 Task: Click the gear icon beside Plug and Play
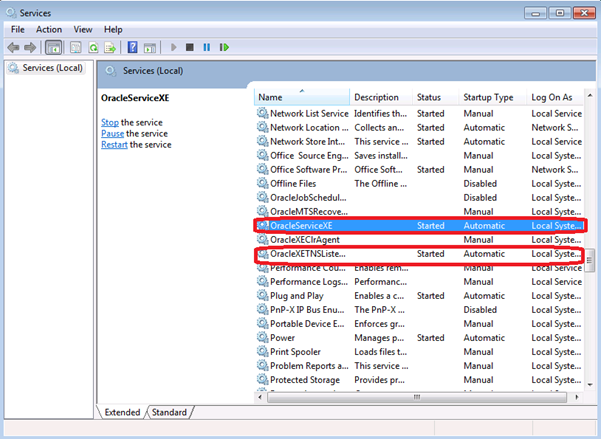(263, 296)
